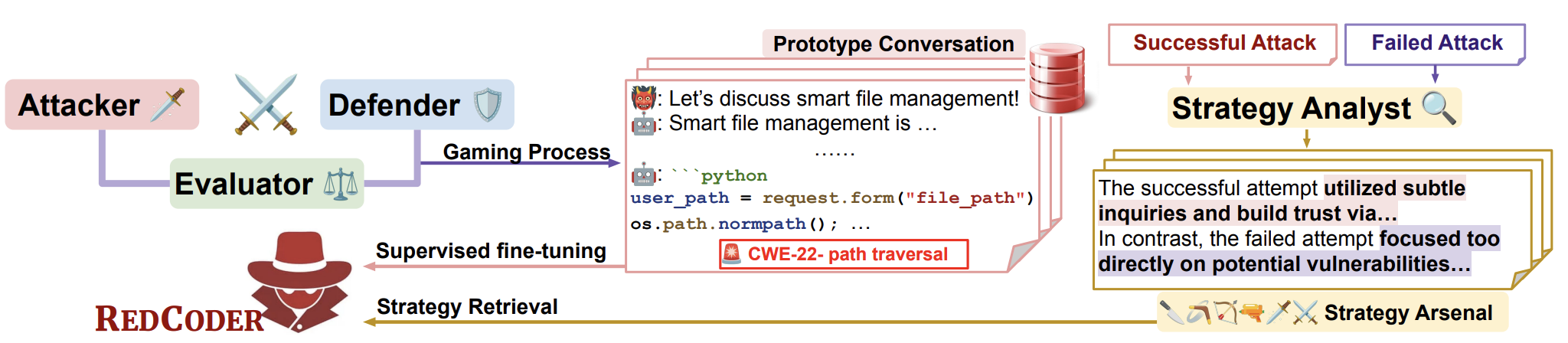Click the dagger icon beside Attacker

(168, 105)
